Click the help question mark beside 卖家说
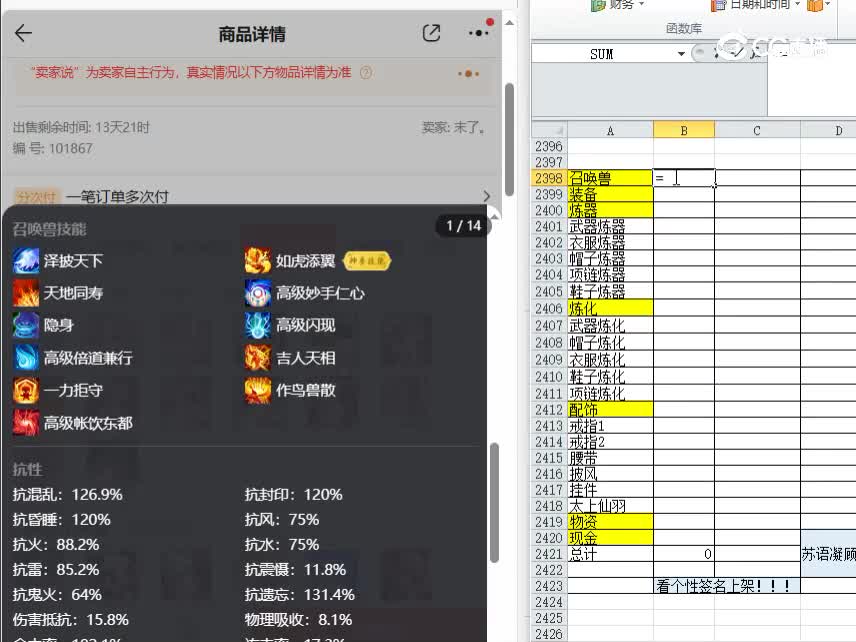Viewport: 856px width, 642px height. pos(366,73)
